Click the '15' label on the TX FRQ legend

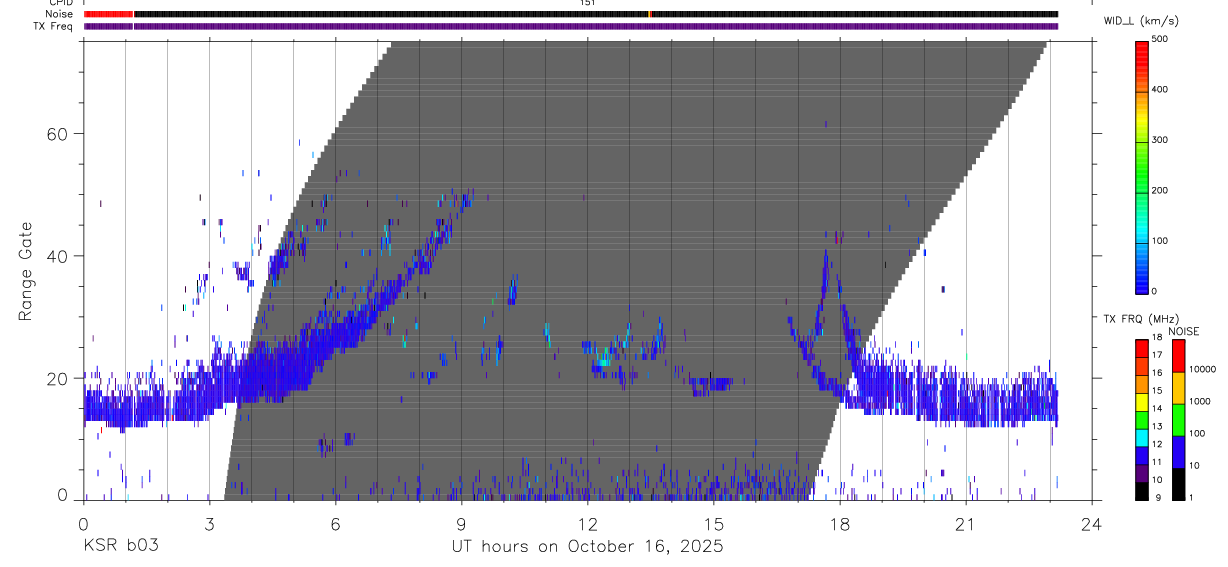pos(1157,390)
